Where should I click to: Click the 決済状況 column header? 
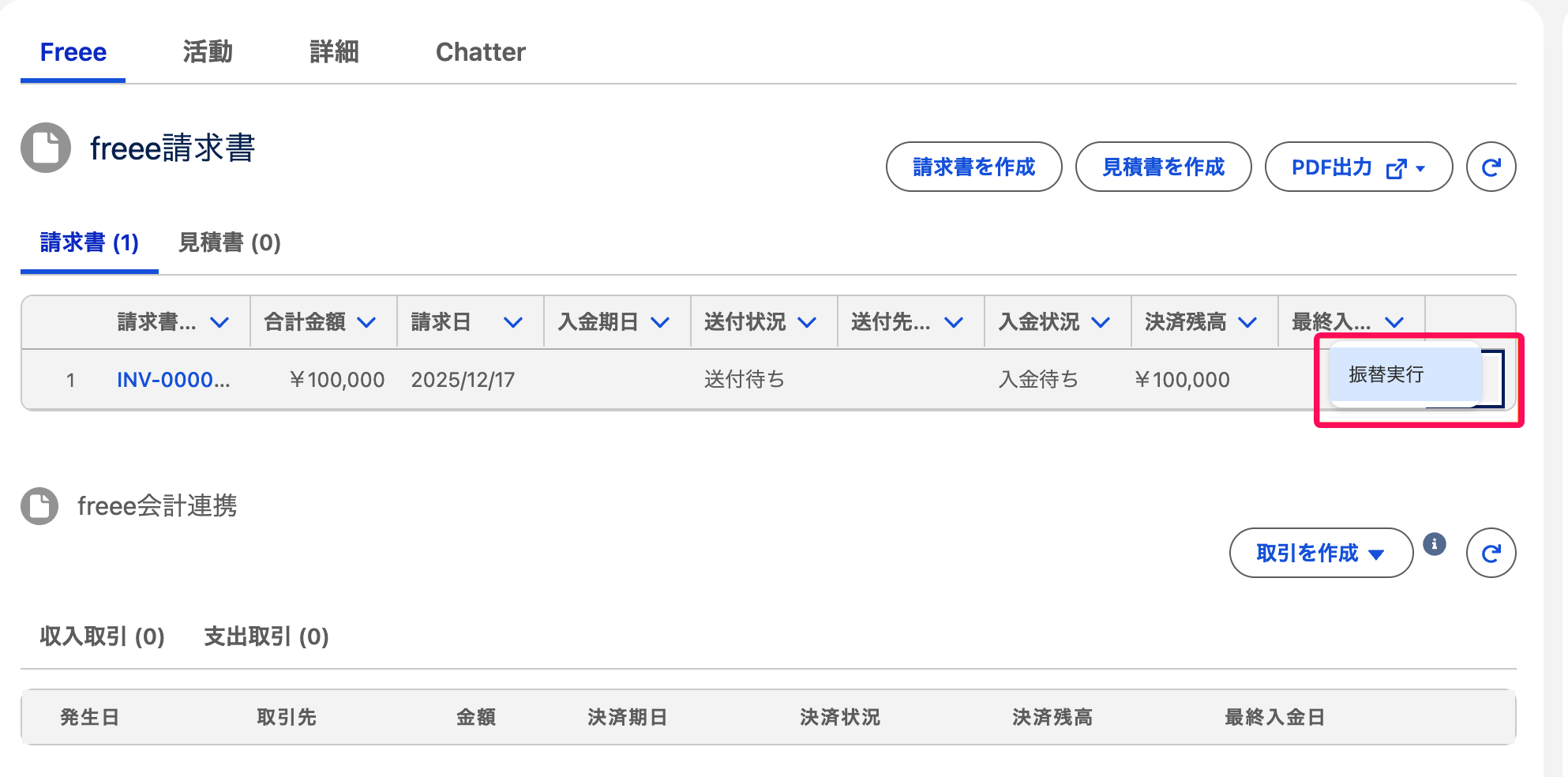pos(840,717)
